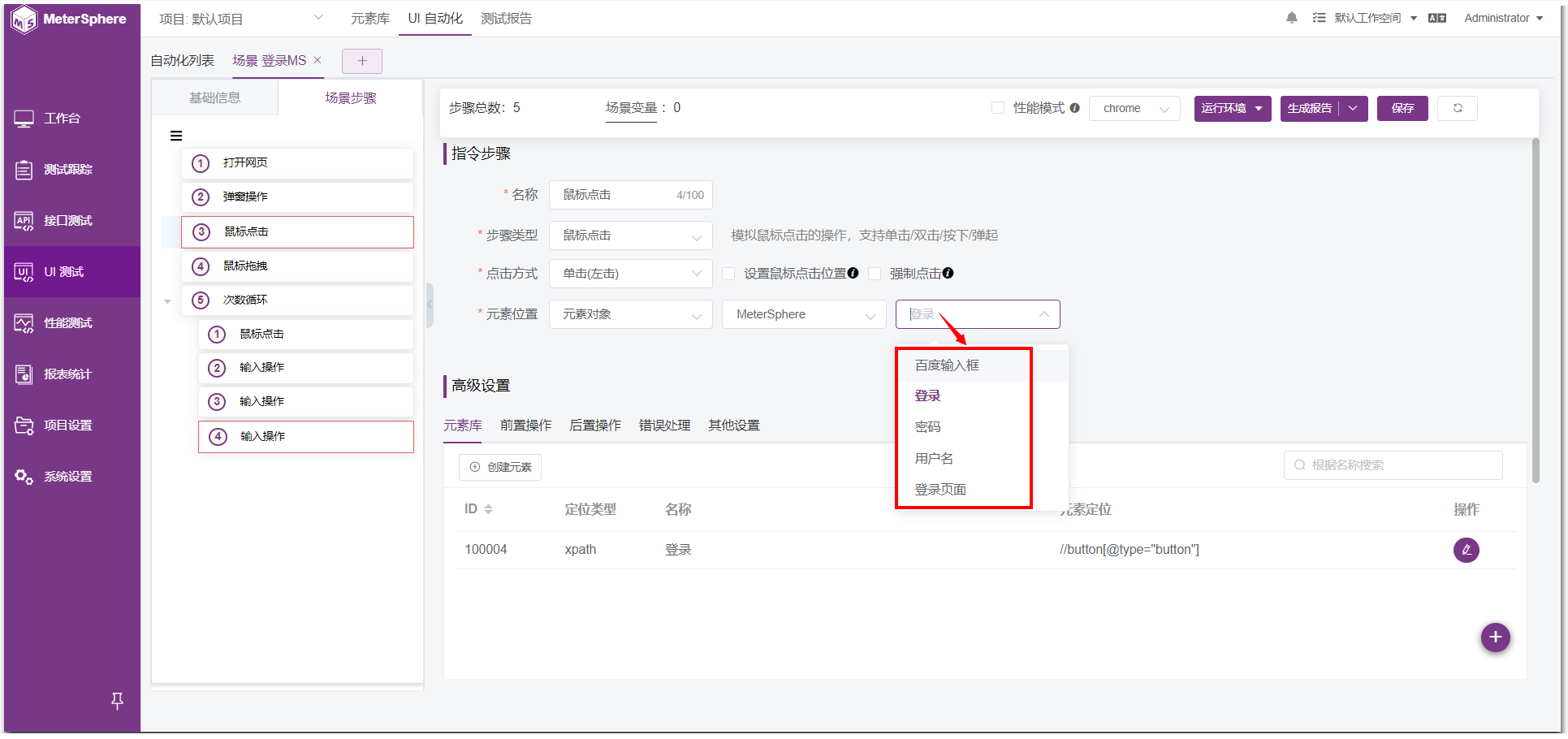Check 设置鼠标点击位置 option

[x=728, y=274]
